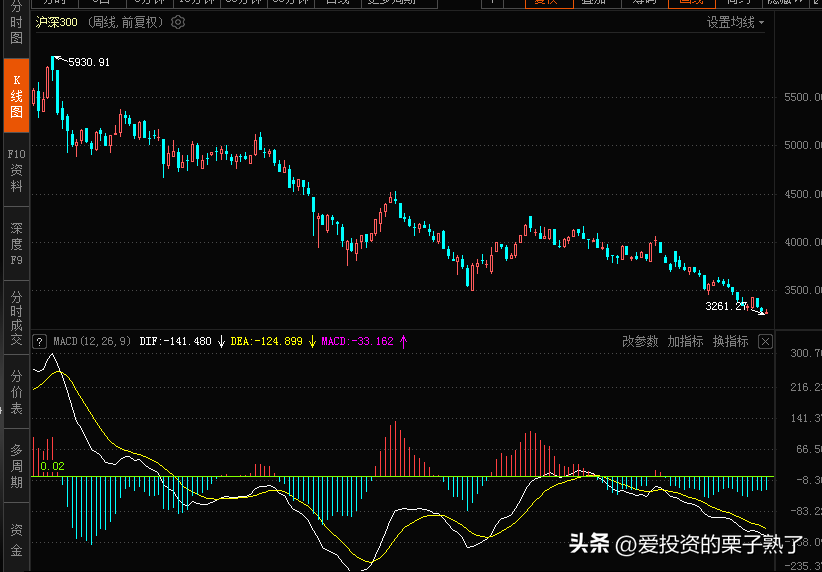
Task: Click the DIF:-141.480 value
Action: point(176,341)
